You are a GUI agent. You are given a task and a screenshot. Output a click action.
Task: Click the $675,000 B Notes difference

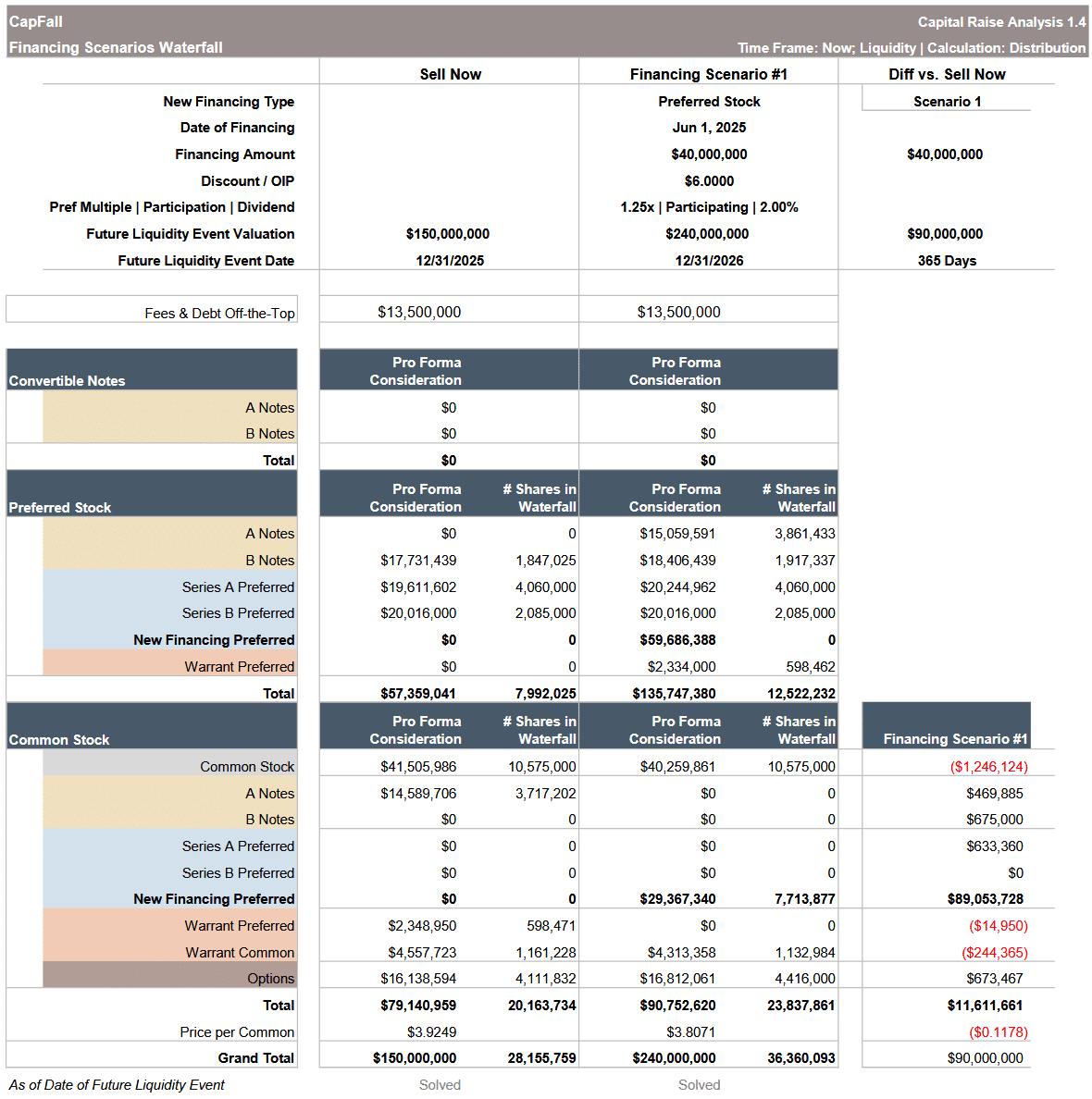click(995, 820)
